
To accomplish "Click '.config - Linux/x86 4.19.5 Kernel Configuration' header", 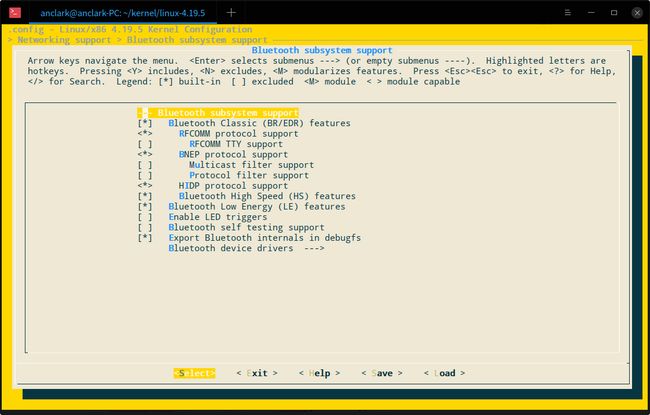I will click(130, 29).
